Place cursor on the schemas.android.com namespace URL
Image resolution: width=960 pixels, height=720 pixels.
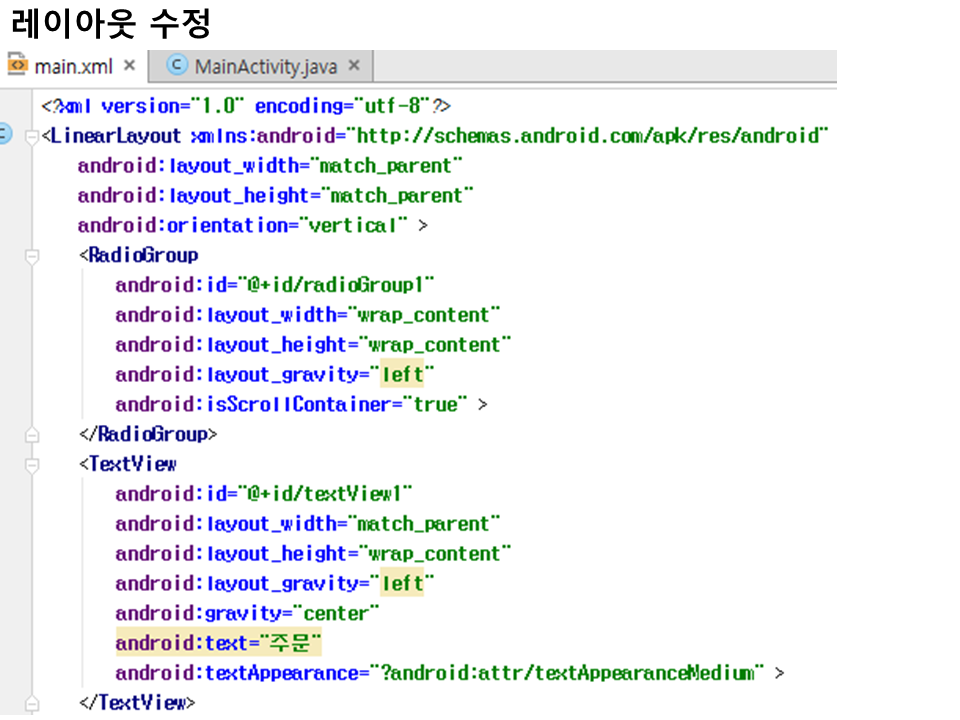(x=590, y=136)
